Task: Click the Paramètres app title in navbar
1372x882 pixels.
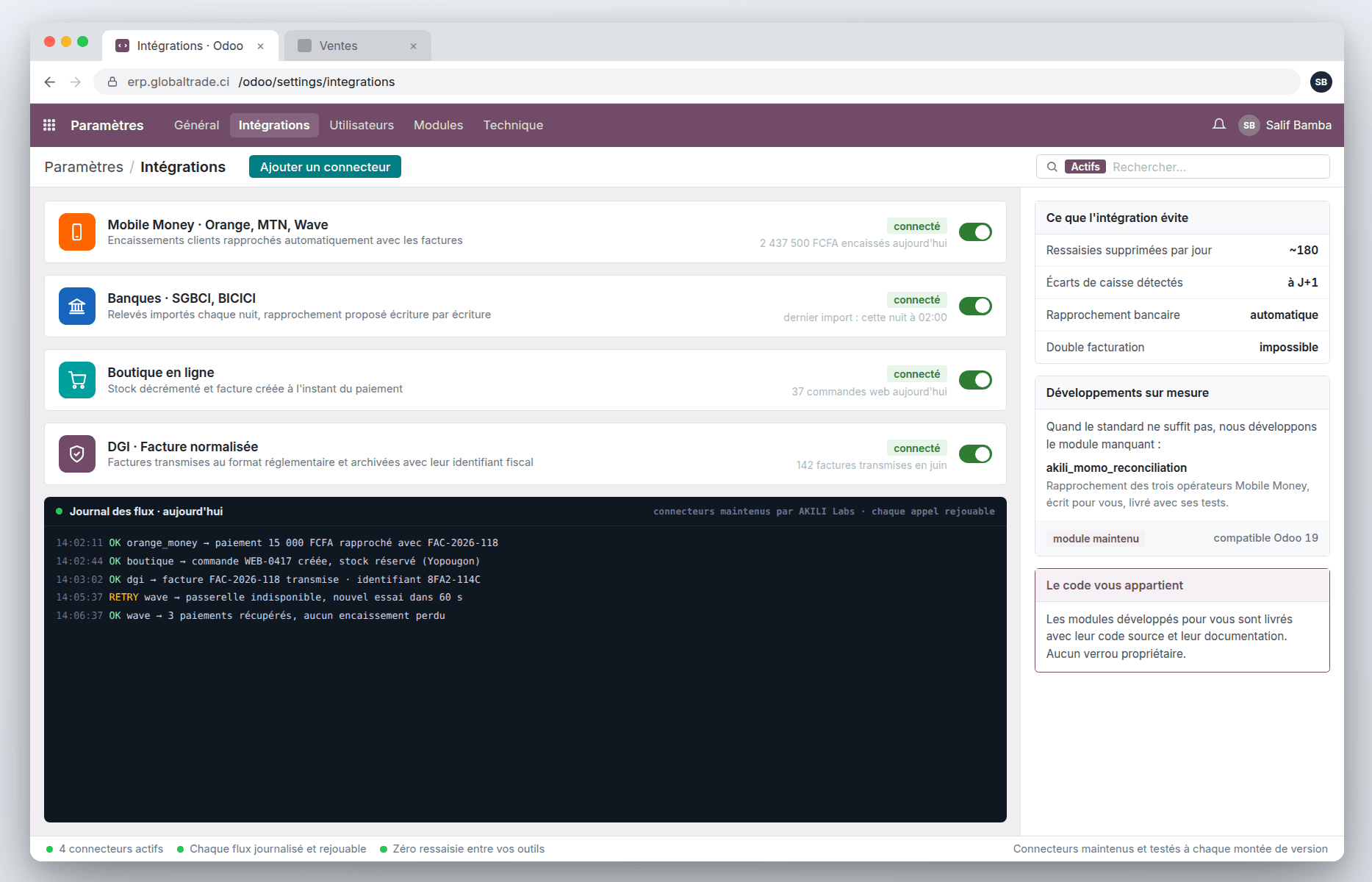Action: click(107, 125)
